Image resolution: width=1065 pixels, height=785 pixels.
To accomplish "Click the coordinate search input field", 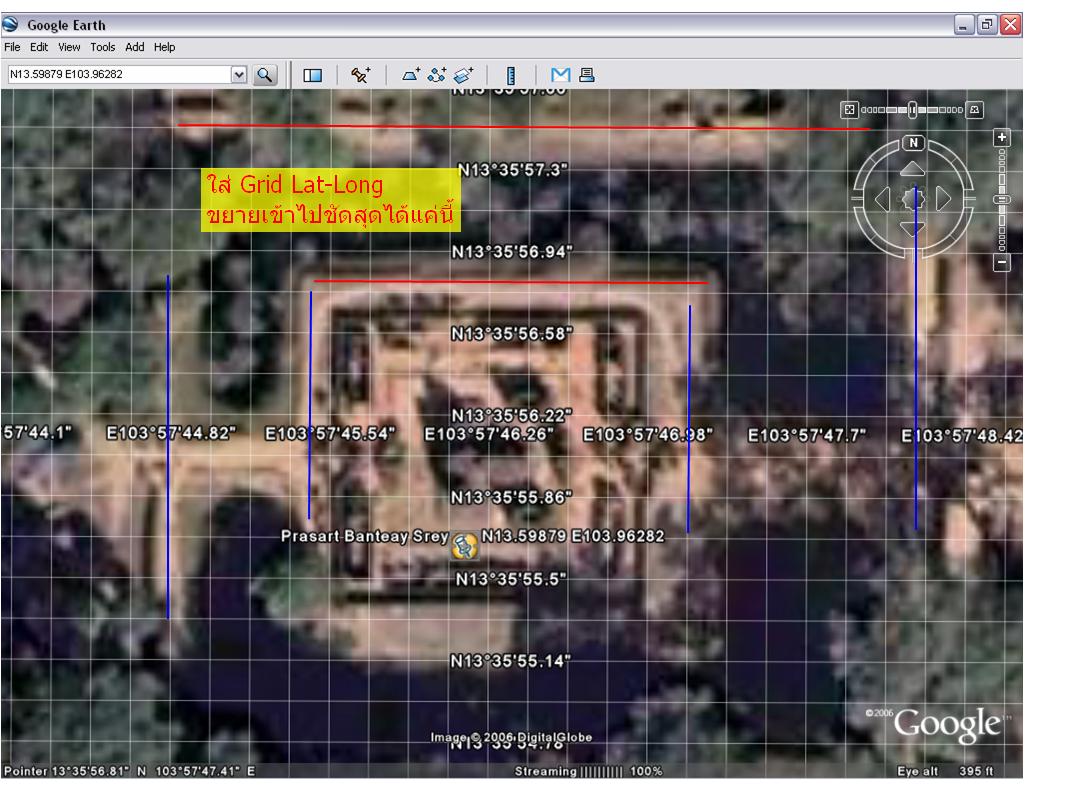I will (120, 75).
